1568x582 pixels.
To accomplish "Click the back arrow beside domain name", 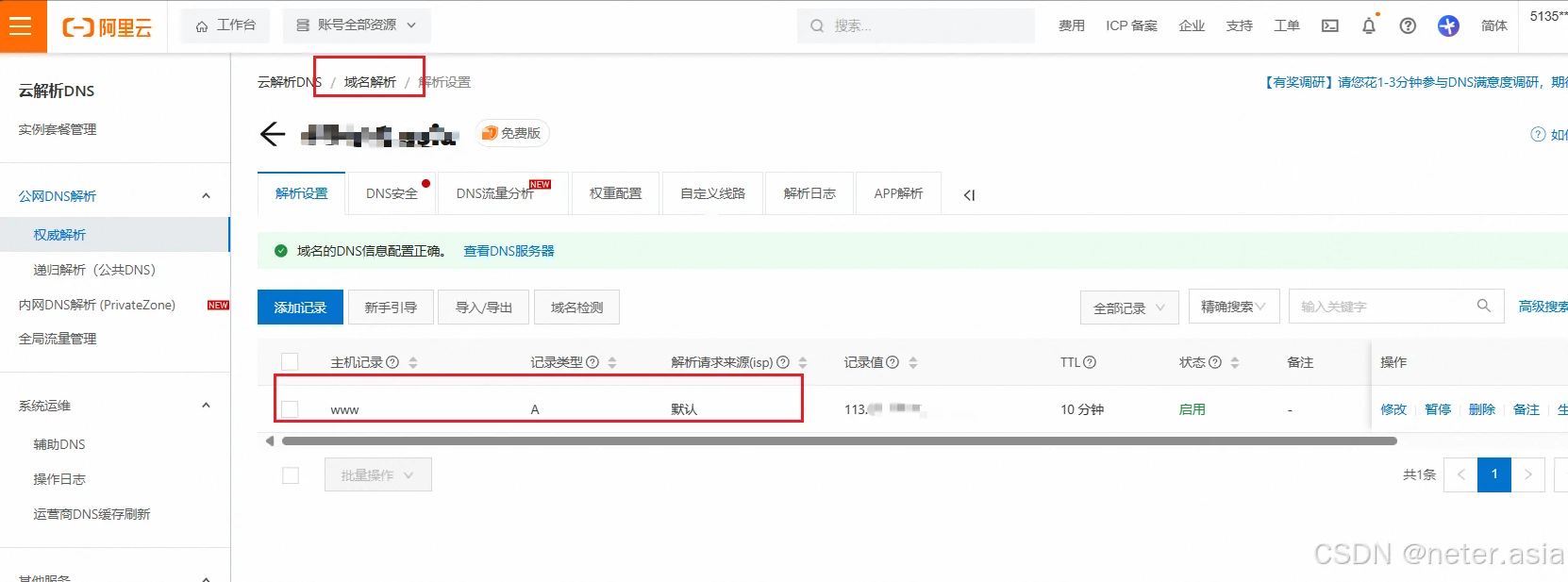I will pos(272,135).
